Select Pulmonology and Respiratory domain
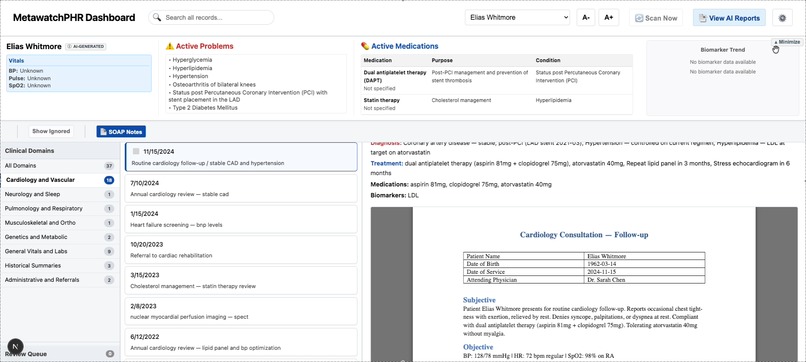The height and width of the screenshot is (362, 806). pos(60,209)
